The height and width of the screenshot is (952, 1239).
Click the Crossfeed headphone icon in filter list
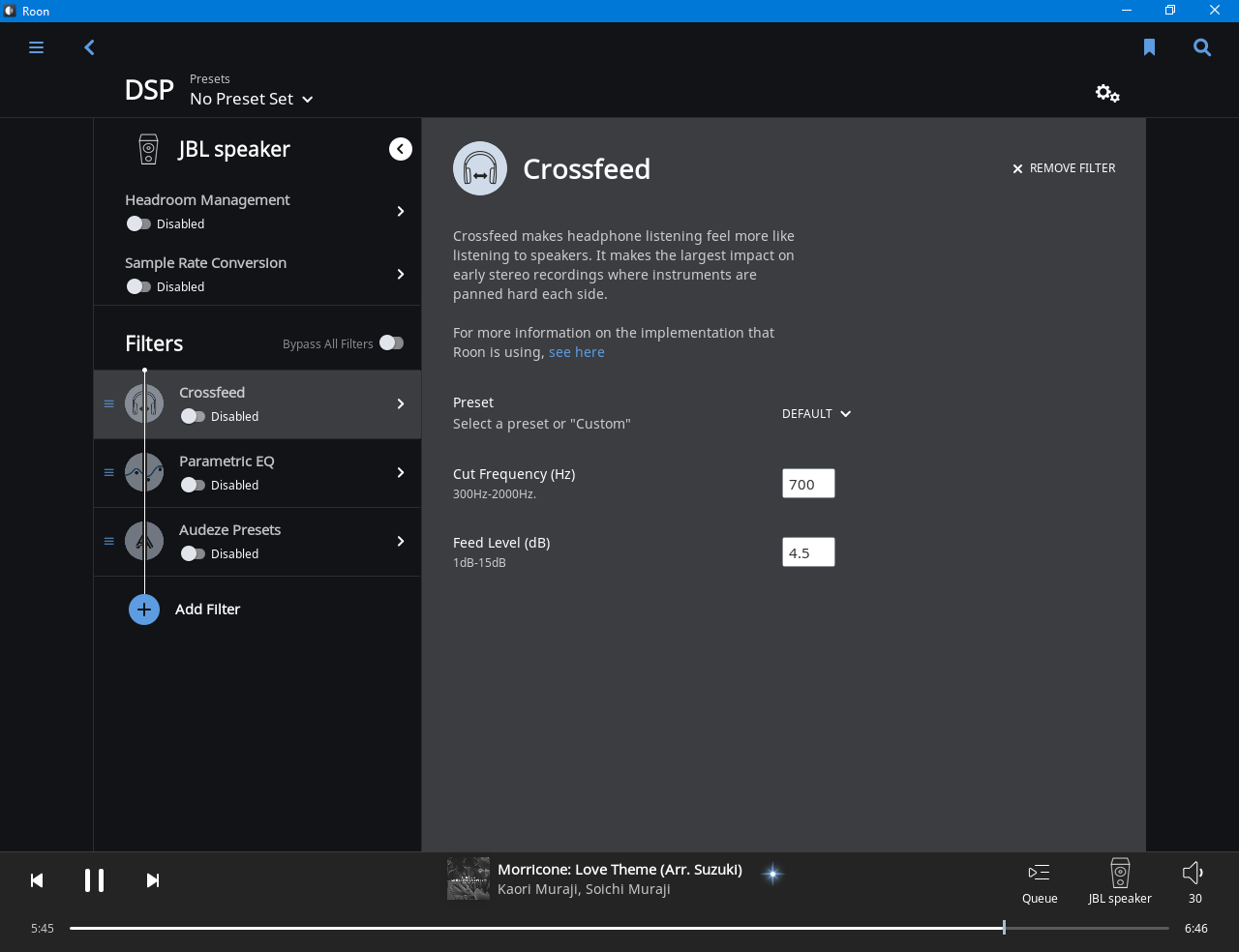tap(144, 404)
